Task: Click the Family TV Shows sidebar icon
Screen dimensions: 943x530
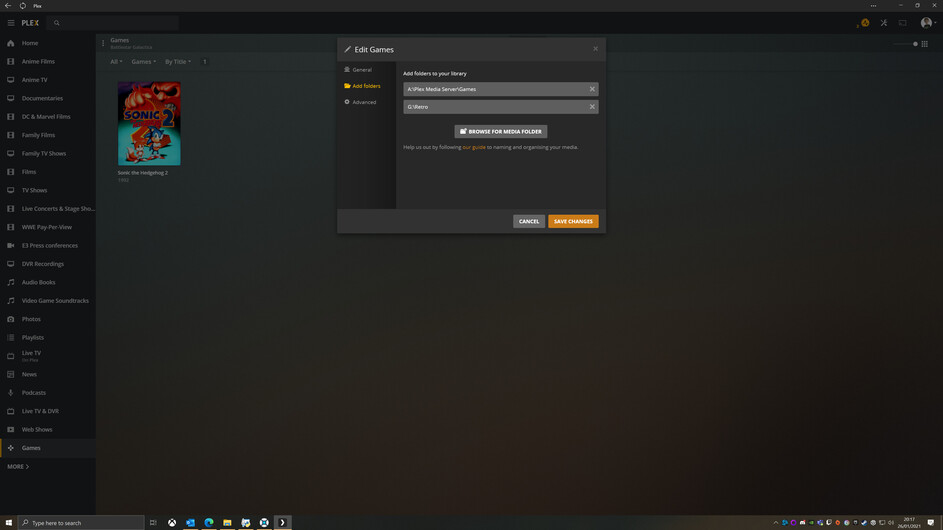Action: click(x=11, y=153)
